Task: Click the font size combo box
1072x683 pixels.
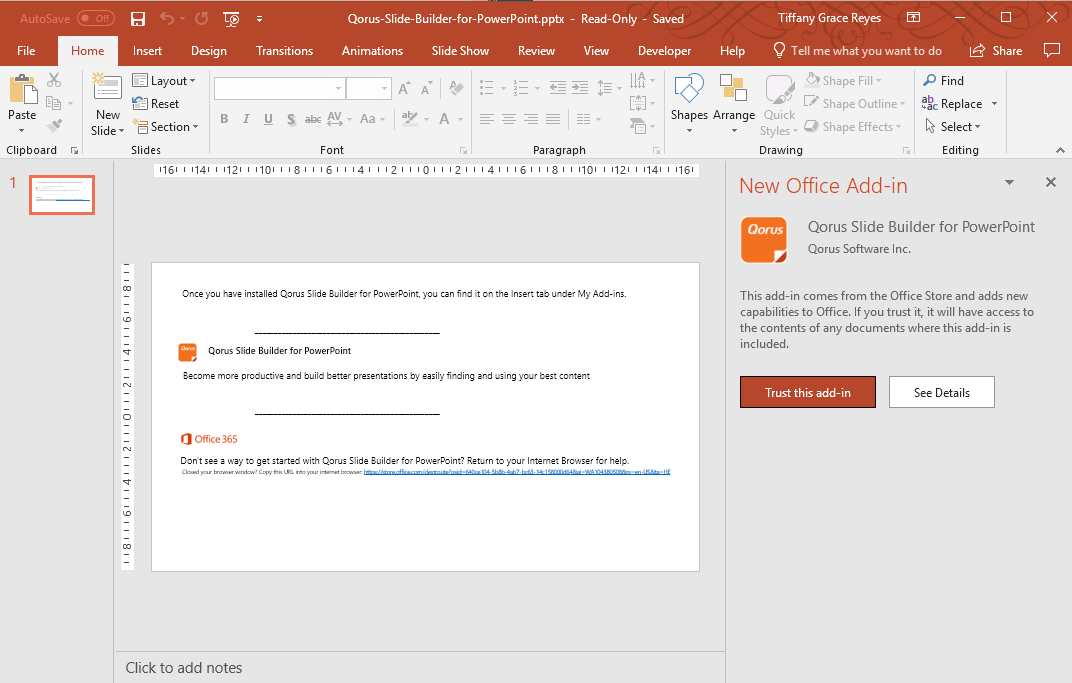Action: (x=368, y=88)
